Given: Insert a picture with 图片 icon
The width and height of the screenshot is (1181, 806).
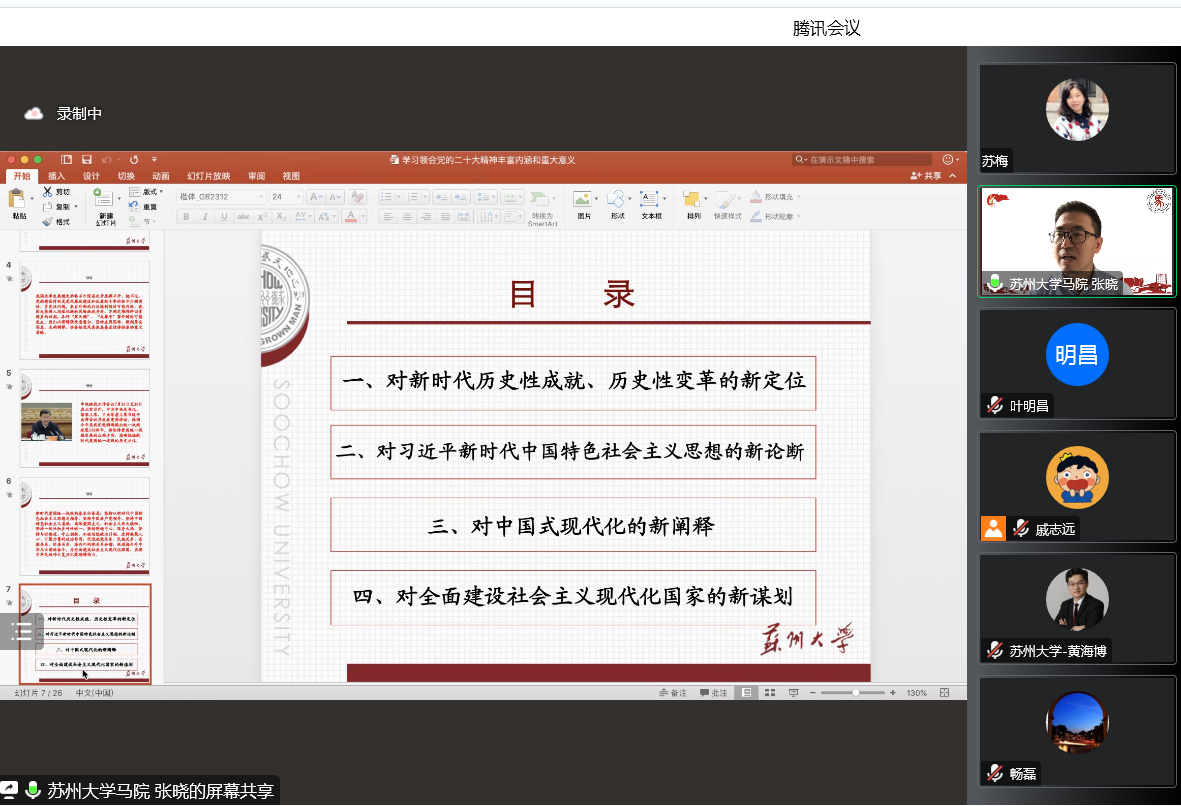Looking at the screenshot, I should [582, 199].
